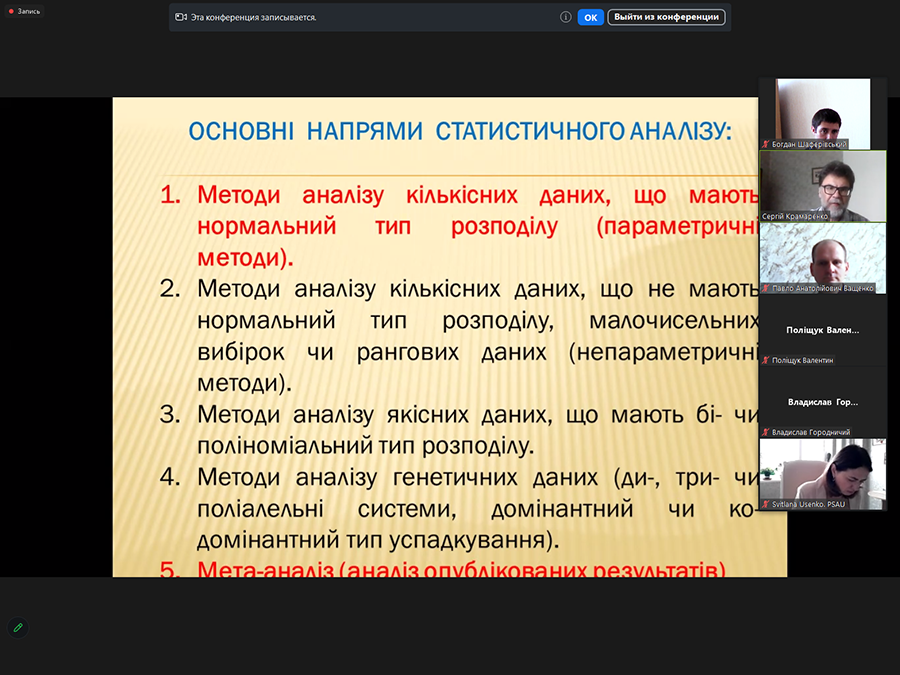Click slide item 2 about непараметричні методи
This screenshot has width=900, height=675.
pyautogui.click(x=459, y=335)
